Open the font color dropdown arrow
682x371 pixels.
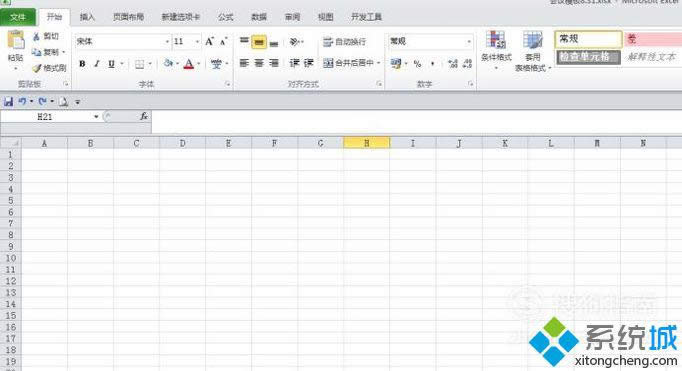coord(198,64)
